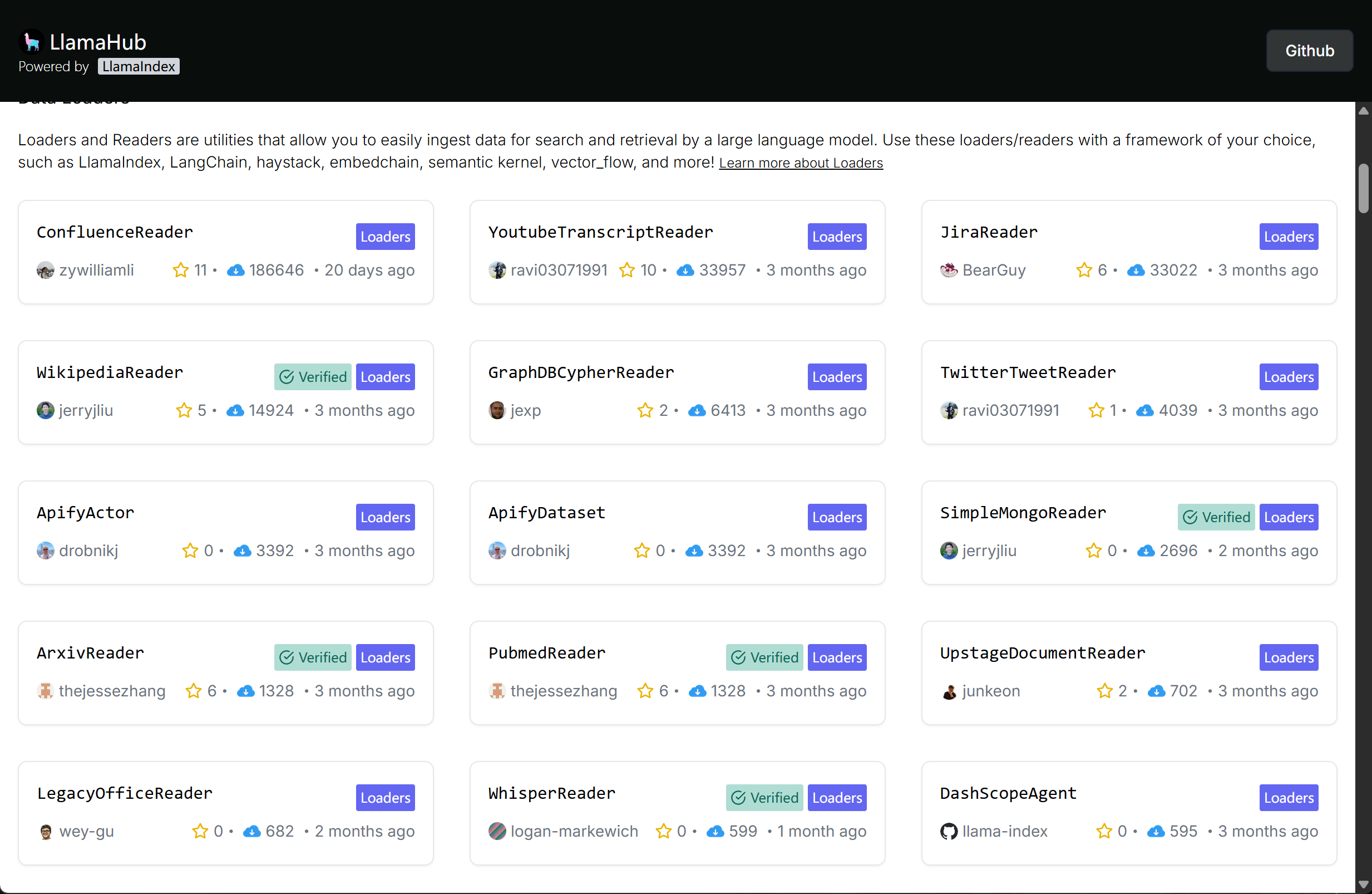Click drobnikj avatar on ApifyActor card
This screenshot has height=894, width=1372.
coord(46,550)
